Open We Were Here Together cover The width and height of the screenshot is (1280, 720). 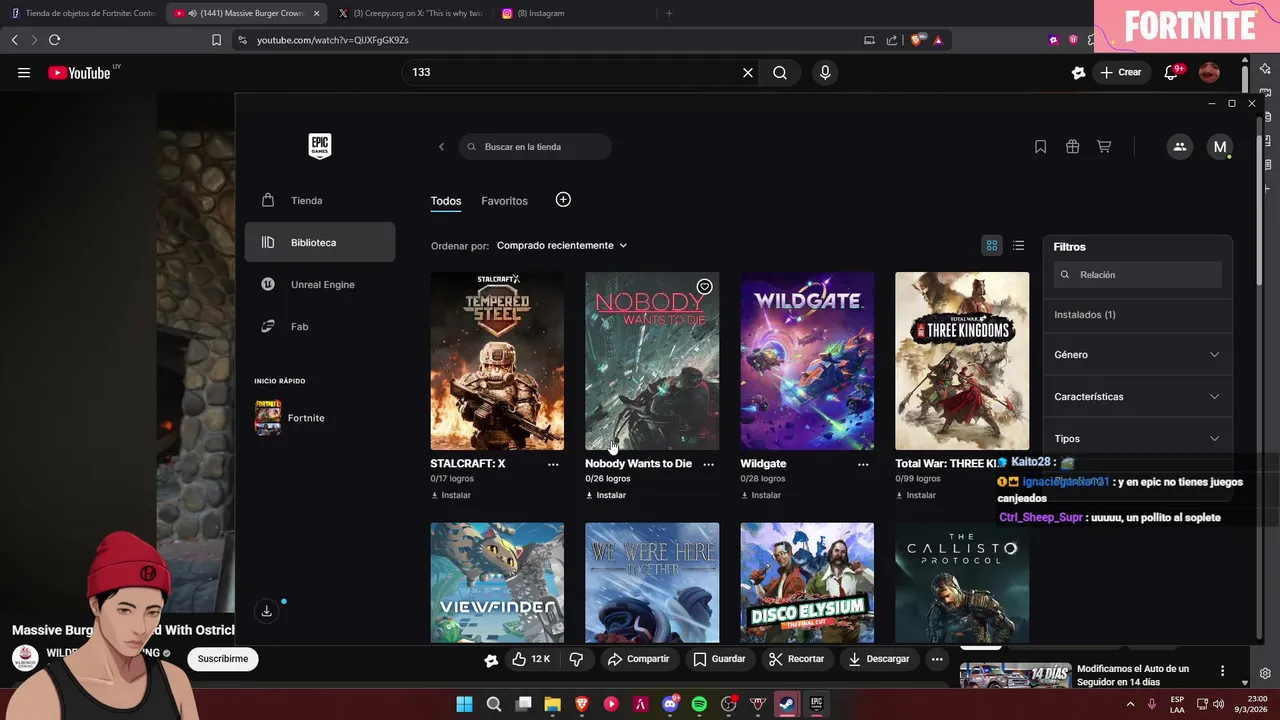click(x=652, y=582)
